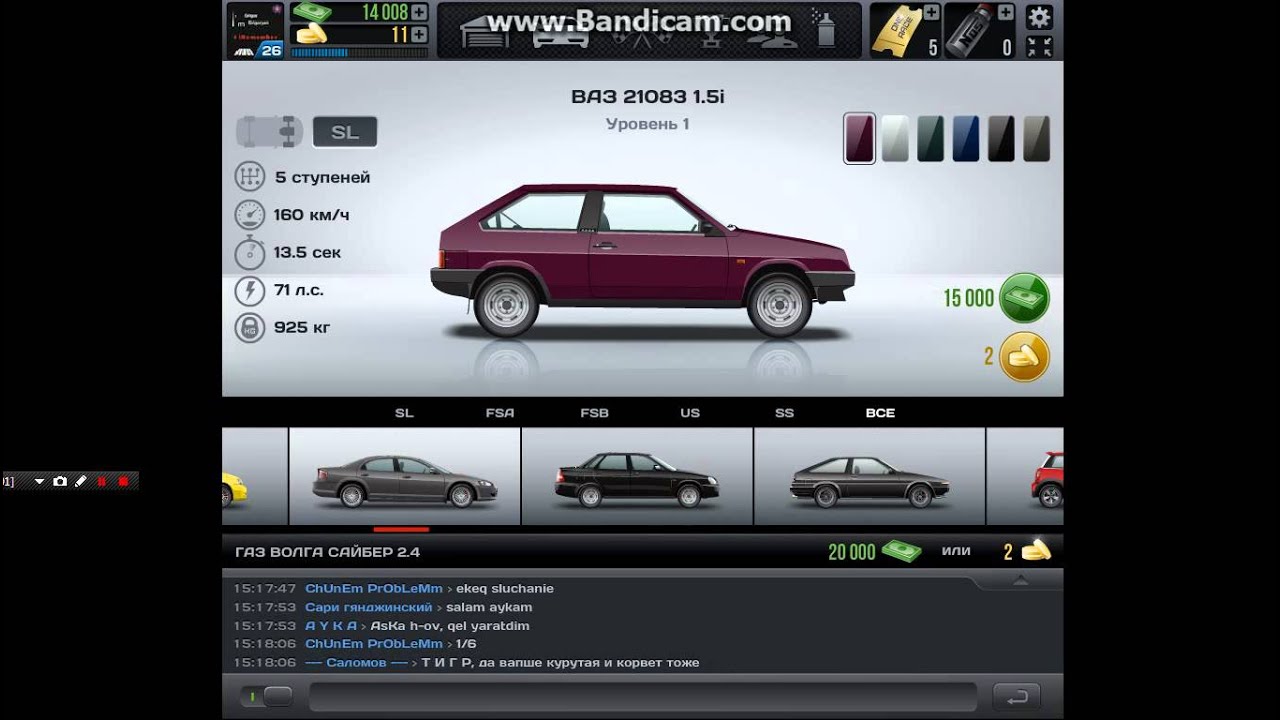1280x720 pixels.
Task: Select the US class tab
Action: click(x=690, y=412)
